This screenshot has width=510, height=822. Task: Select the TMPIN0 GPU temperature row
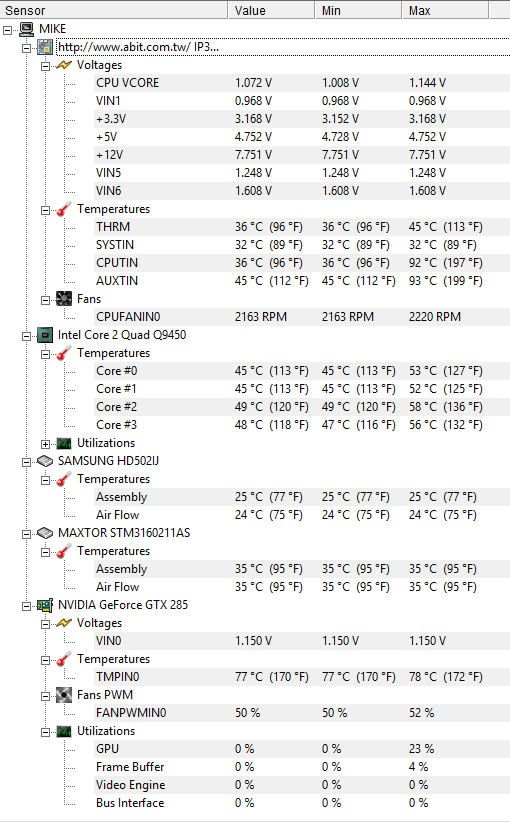click(x=302, y=677)
